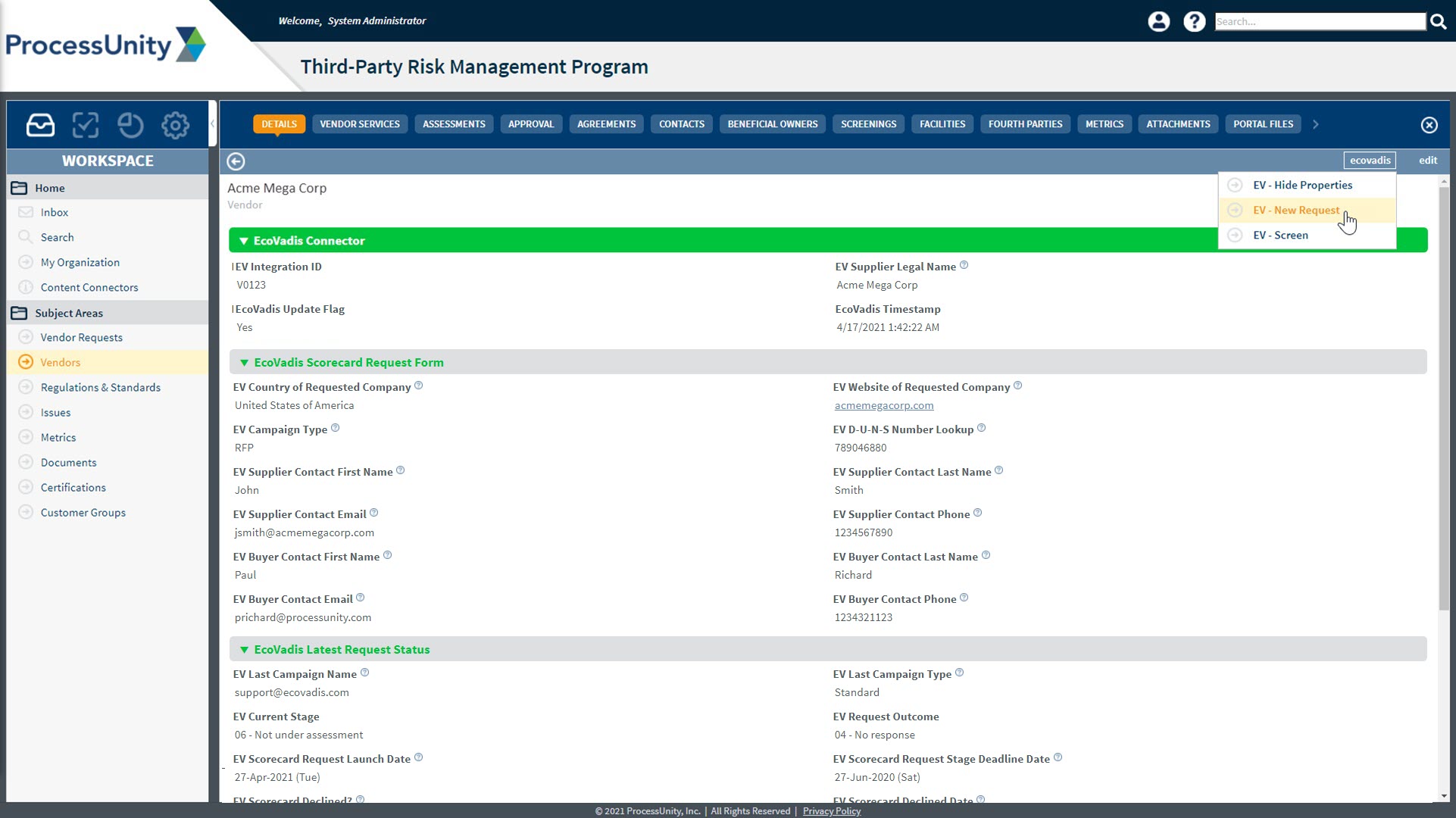Open the reports pie-chart icon in workspace header
The width and height of the screenshot is (1456, 818).
130,124
